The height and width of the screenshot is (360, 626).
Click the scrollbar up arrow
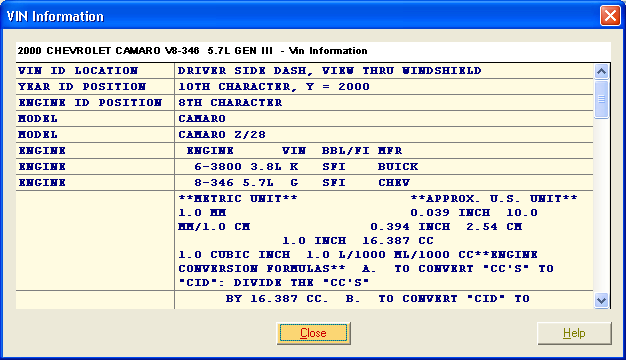pyautogui.click(x=601, y=71)
